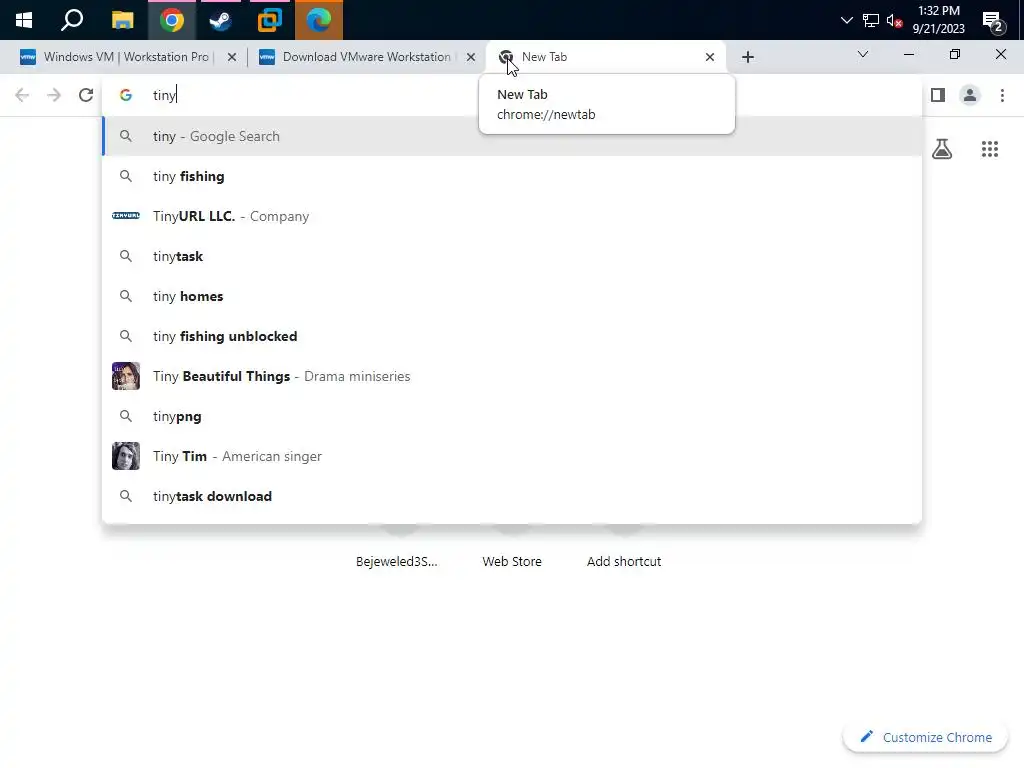
Task: Launch Steam from the taskbar
Action: tap(220, 20)
